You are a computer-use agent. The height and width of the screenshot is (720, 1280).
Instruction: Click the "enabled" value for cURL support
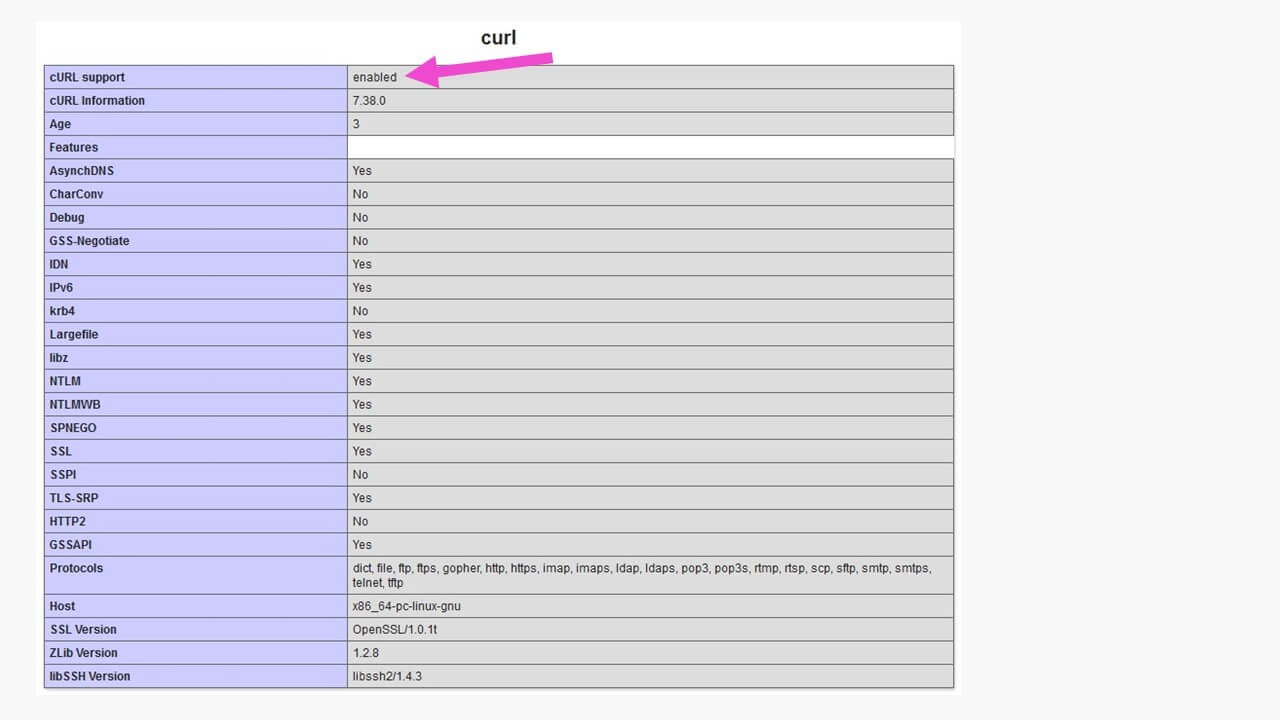click(x=375, y=77)
